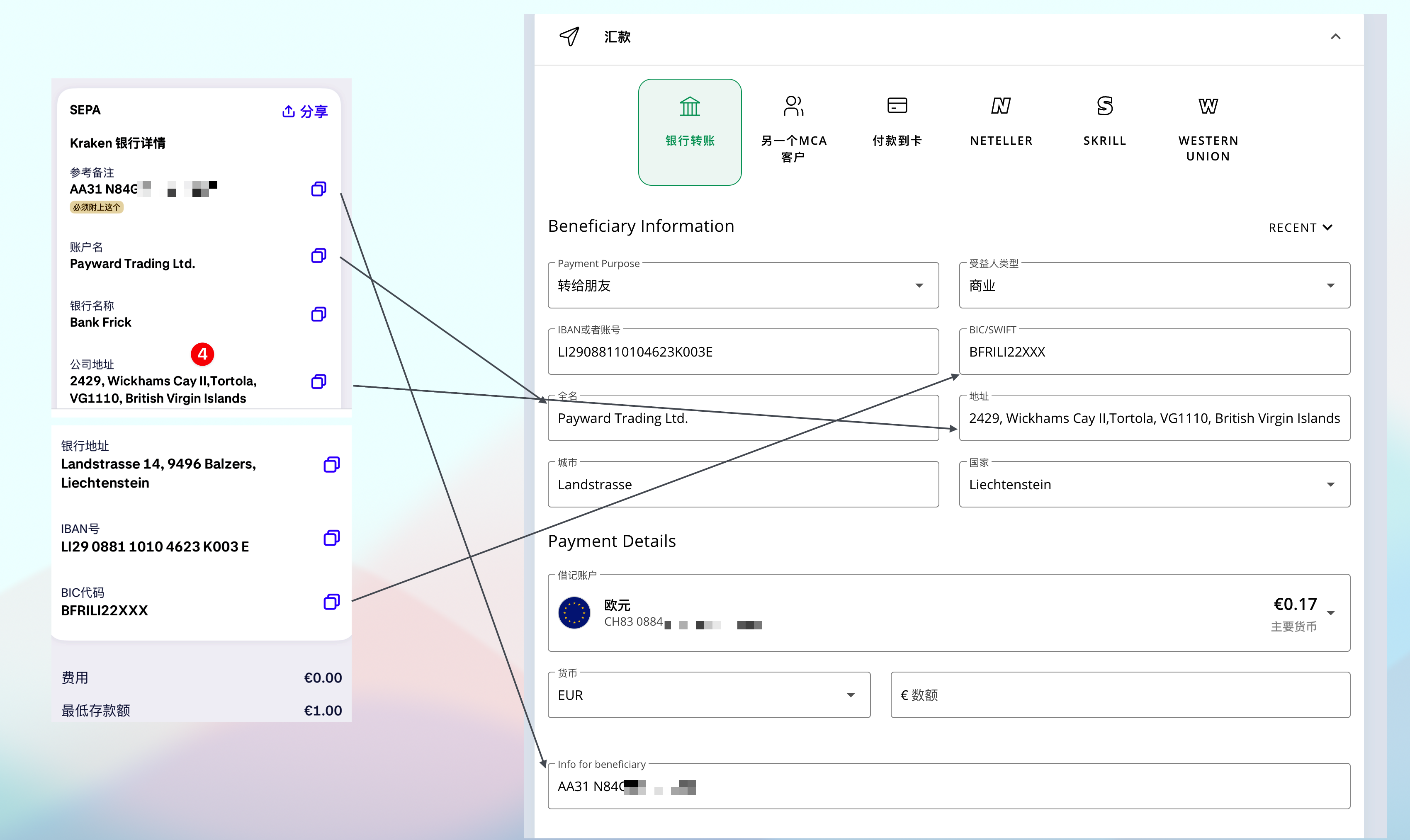Expand the RECENT beneficiaries list
The width and height of the screenshot is (1410, 840).
click(1300, 228)
